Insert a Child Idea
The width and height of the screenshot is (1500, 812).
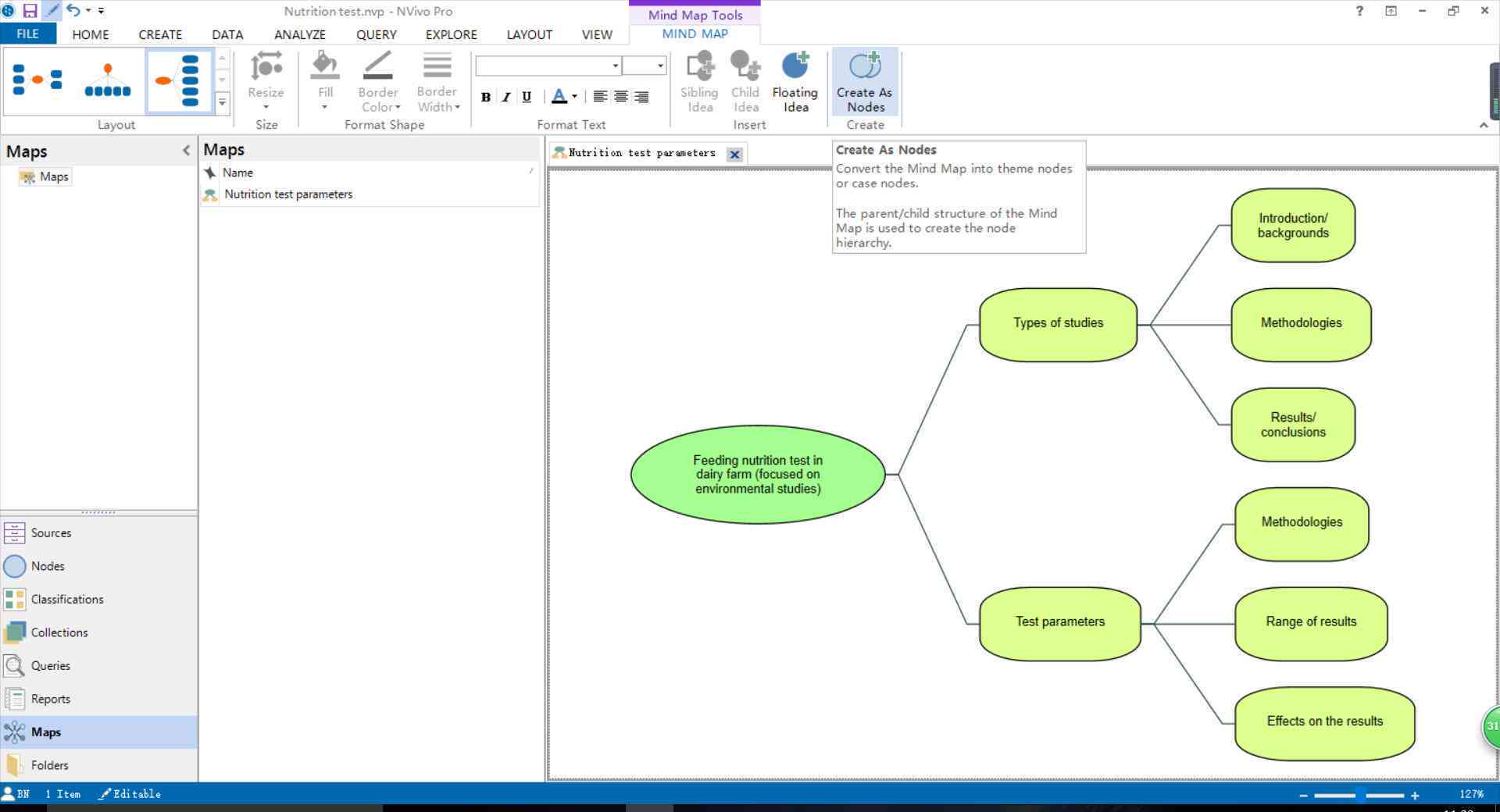pyautogui.click(x=745, y=82)
